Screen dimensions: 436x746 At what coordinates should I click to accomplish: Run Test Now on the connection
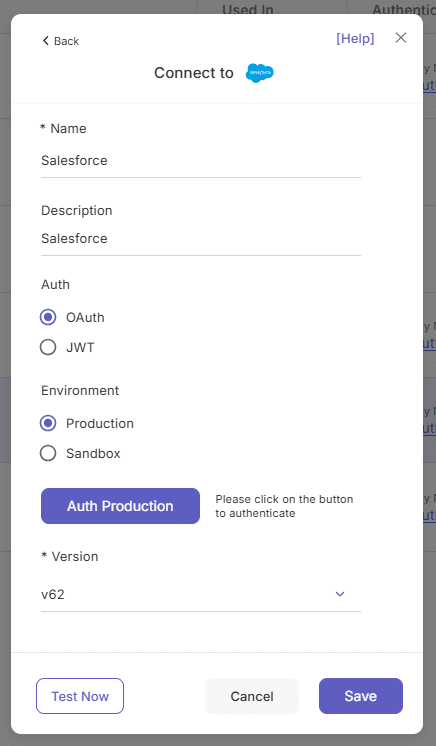[x=80, y=696]
